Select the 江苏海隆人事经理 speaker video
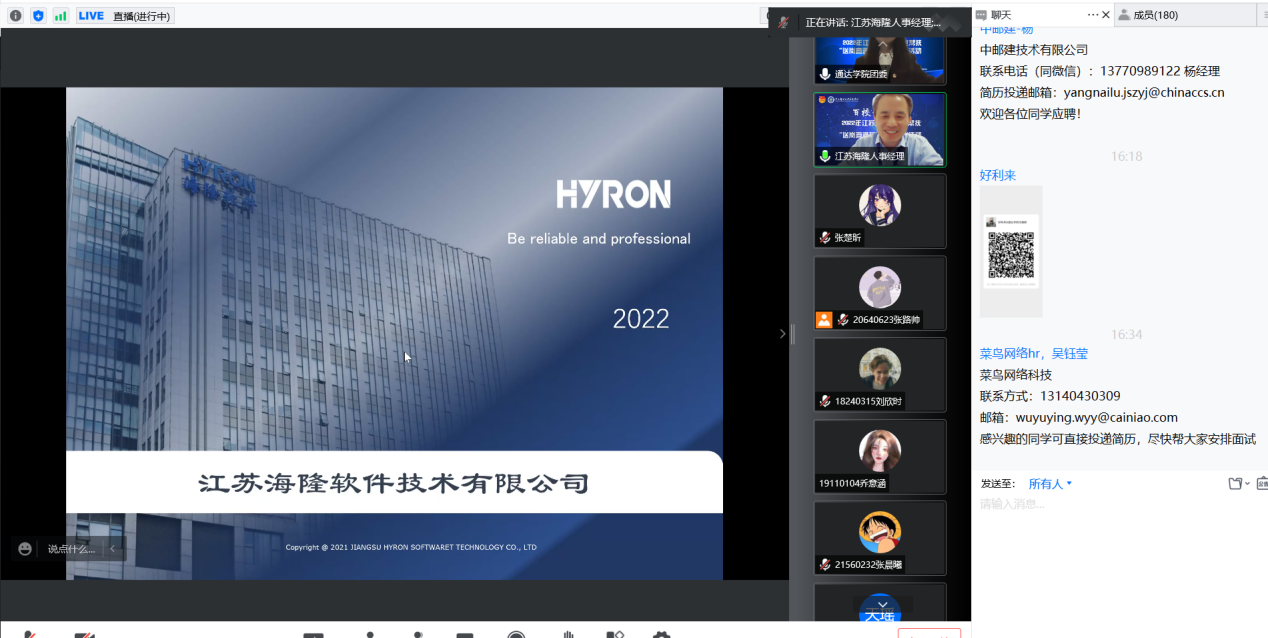 880,128
